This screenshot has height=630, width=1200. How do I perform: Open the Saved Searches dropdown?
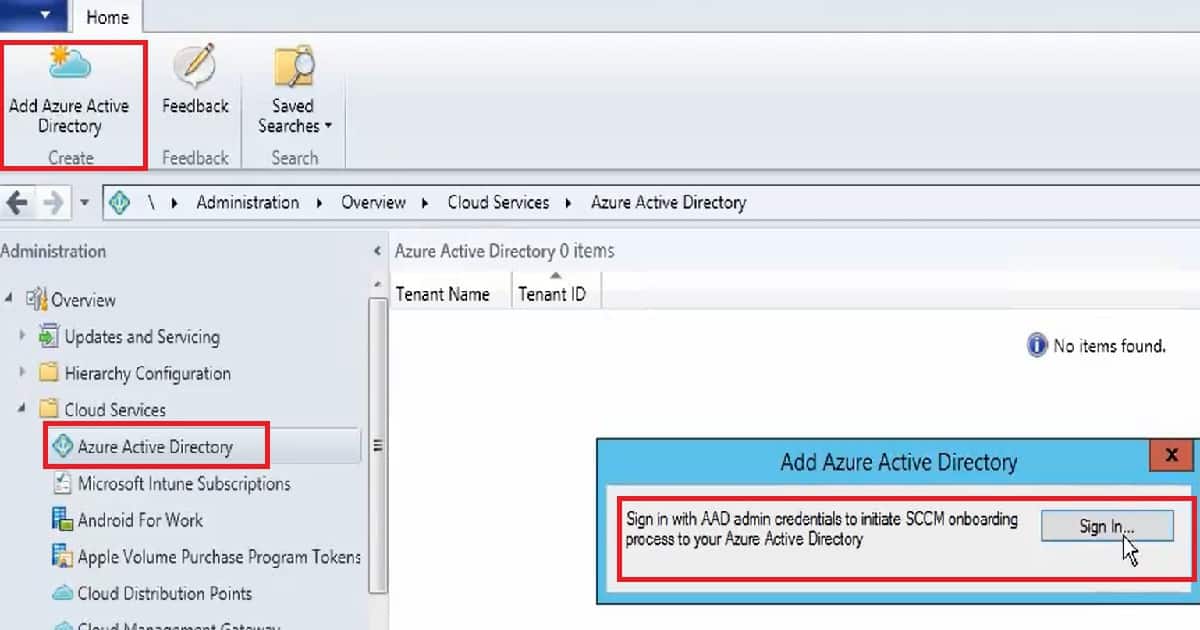[x=294, y=92]
